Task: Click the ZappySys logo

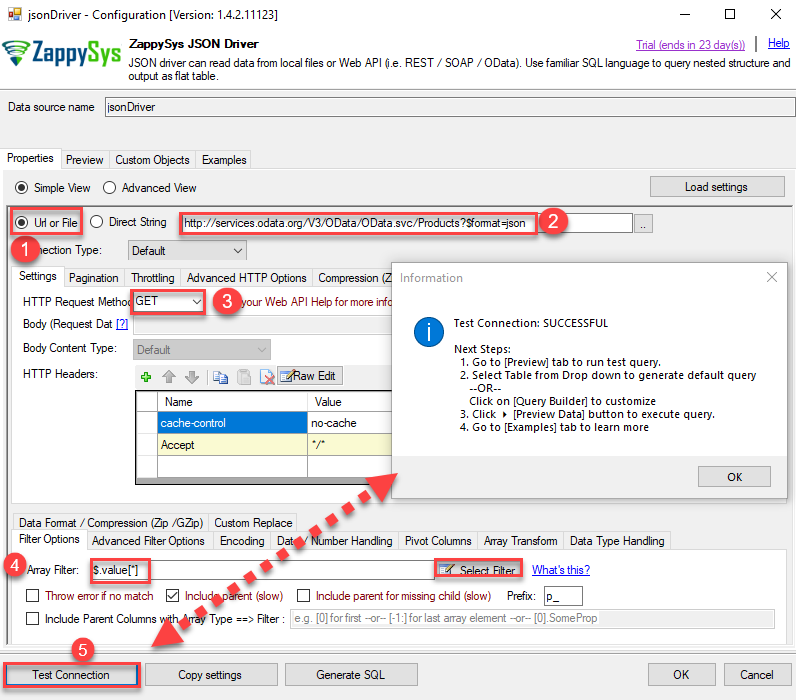Action: (62, 53)
